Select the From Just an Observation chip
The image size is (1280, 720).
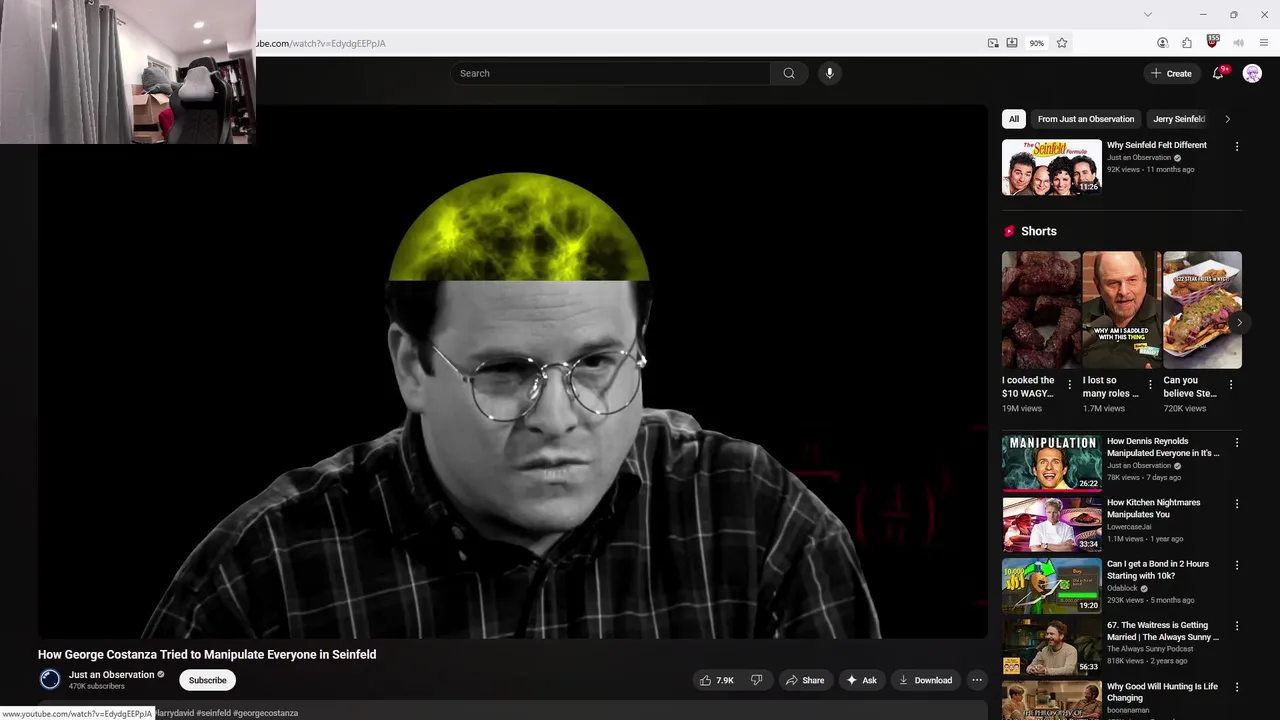pos(1086,119)
